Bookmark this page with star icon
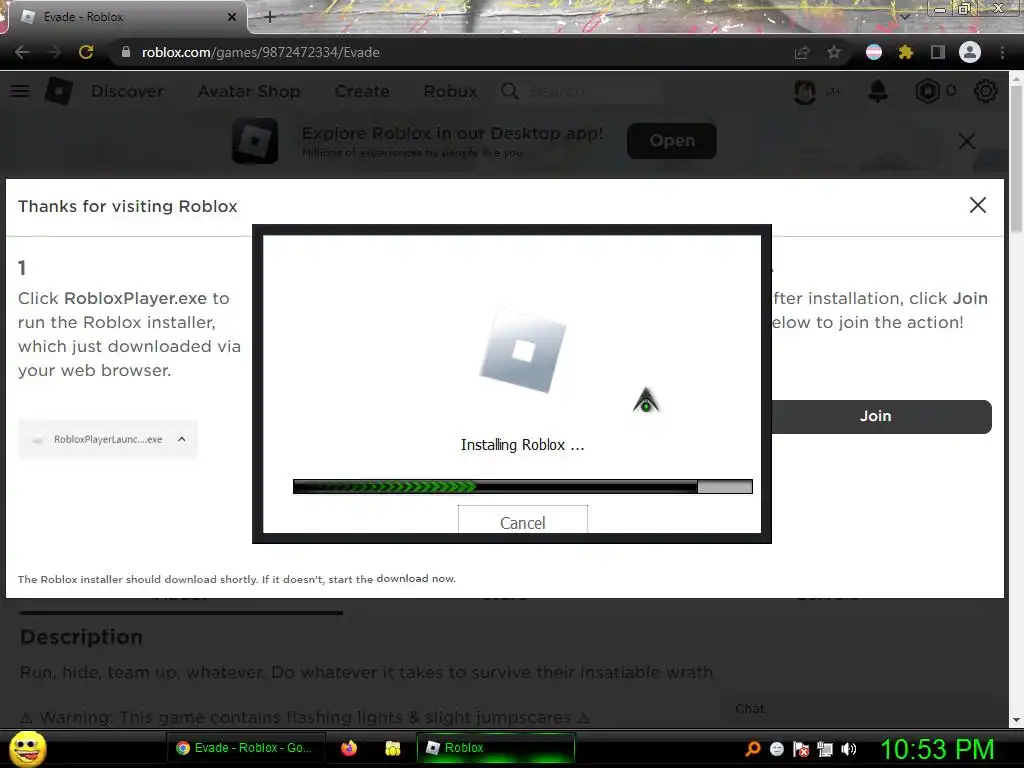The height and width of the screenshot is (768, 1024). pos(834,52)
